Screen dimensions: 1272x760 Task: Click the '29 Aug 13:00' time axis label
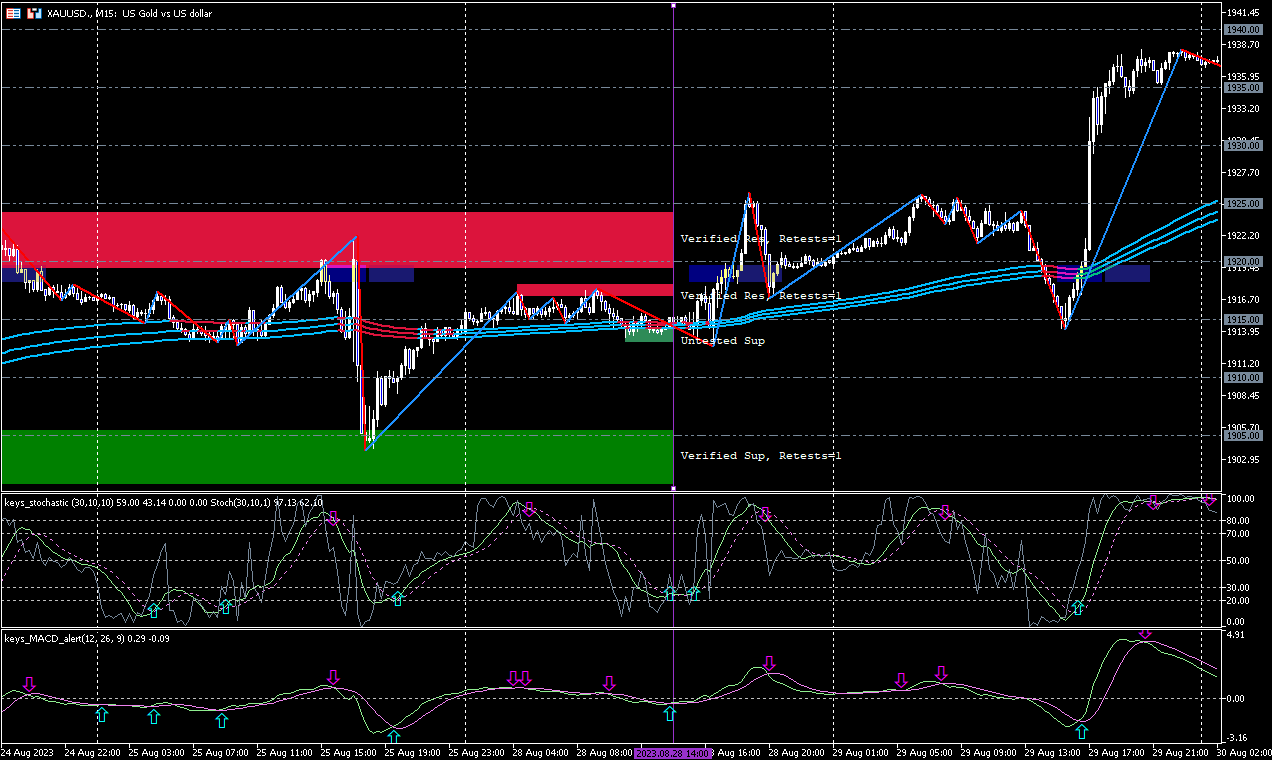pos(1053,751)
